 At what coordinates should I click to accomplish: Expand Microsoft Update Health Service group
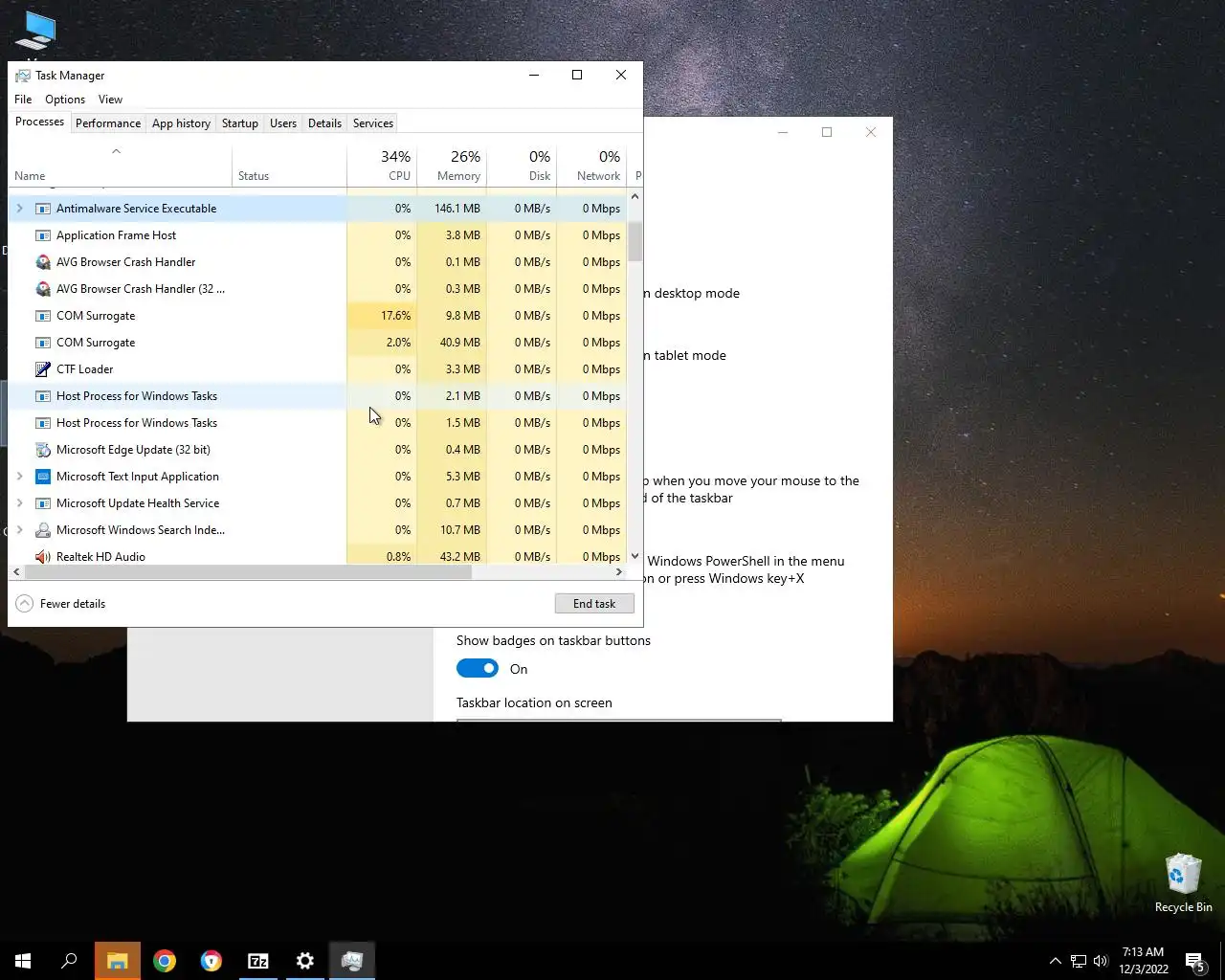pyautogui.click(x=19, y=503)
